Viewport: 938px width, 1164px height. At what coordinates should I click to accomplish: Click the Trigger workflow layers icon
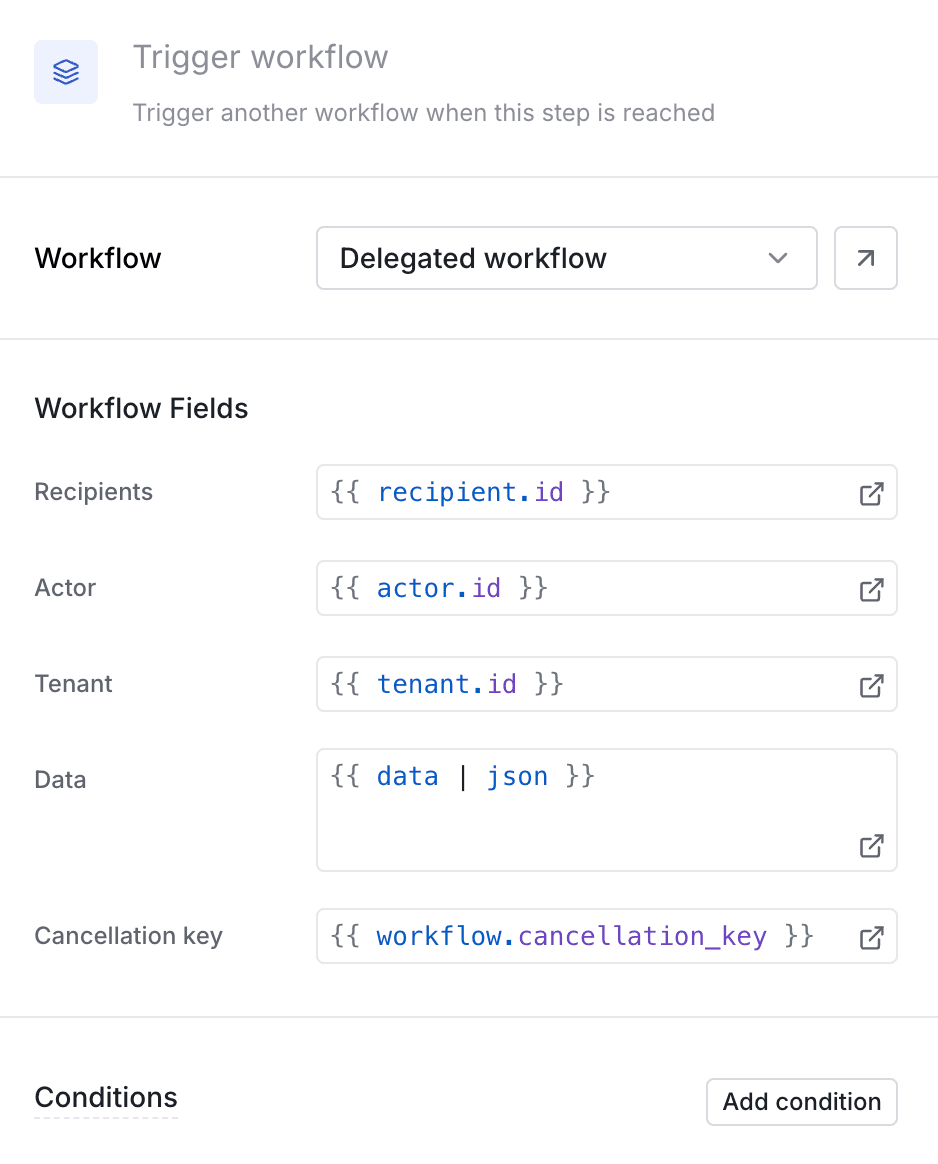point(65,71)
